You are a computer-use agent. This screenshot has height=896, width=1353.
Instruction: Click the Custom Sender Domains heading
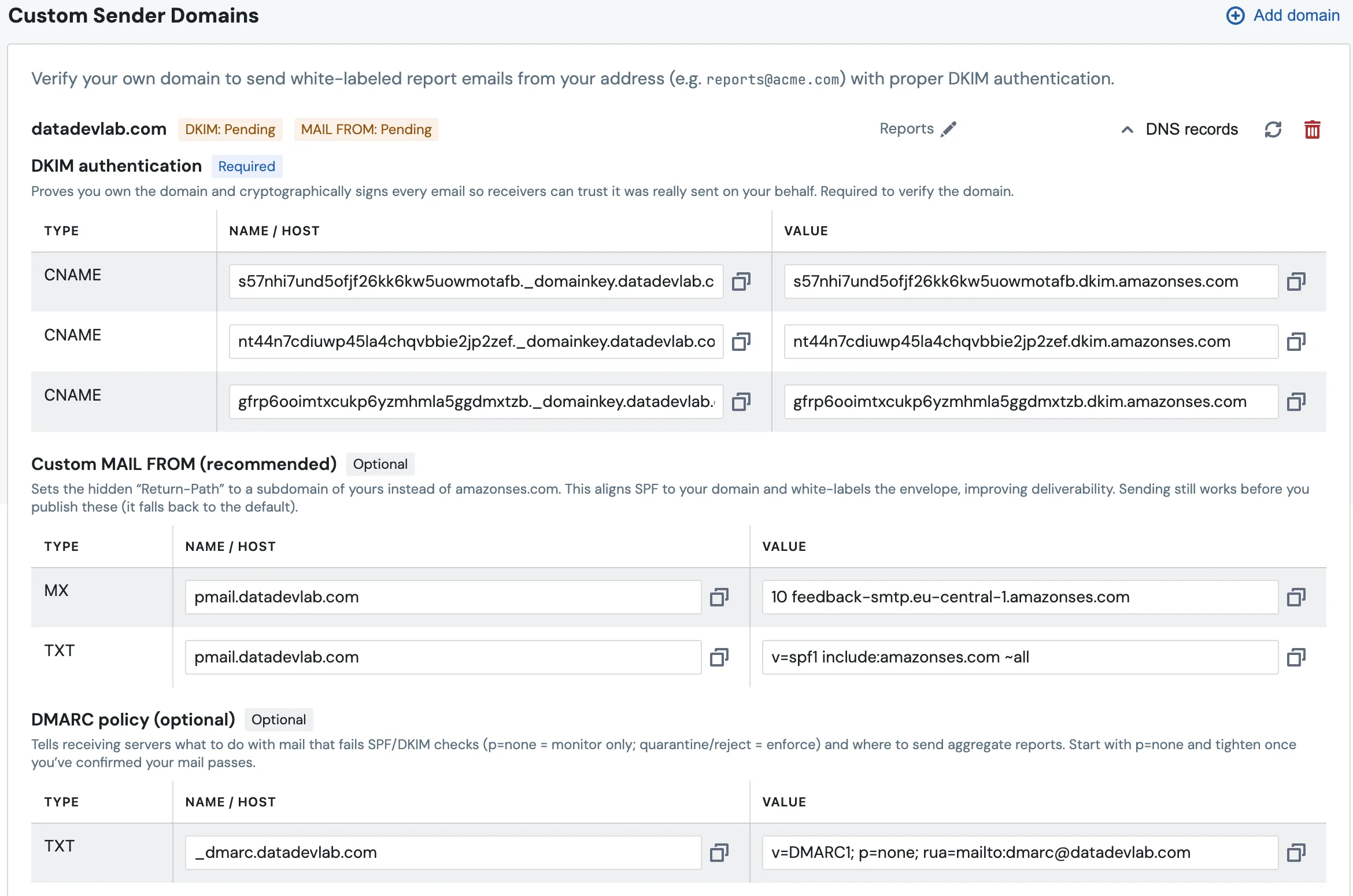pyautogui.click(x=134, y=16)
